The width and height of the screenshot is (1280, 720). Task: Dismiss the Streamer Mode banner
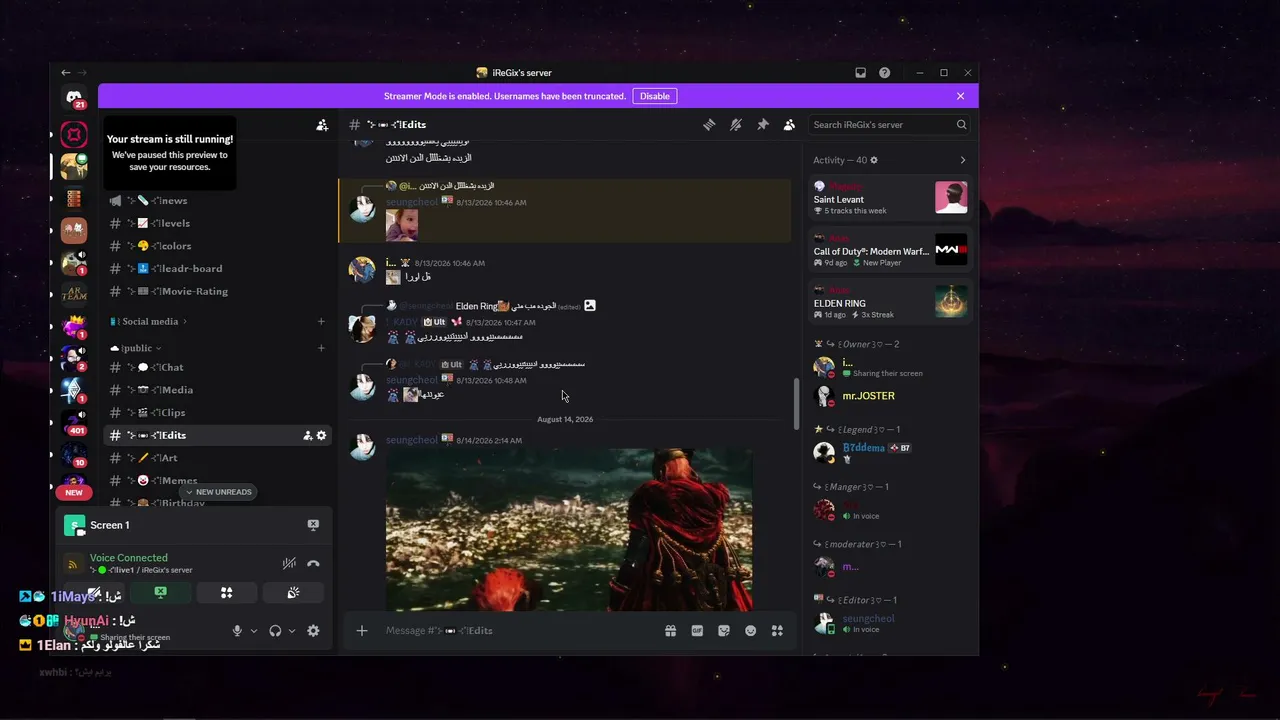(960, 96)
